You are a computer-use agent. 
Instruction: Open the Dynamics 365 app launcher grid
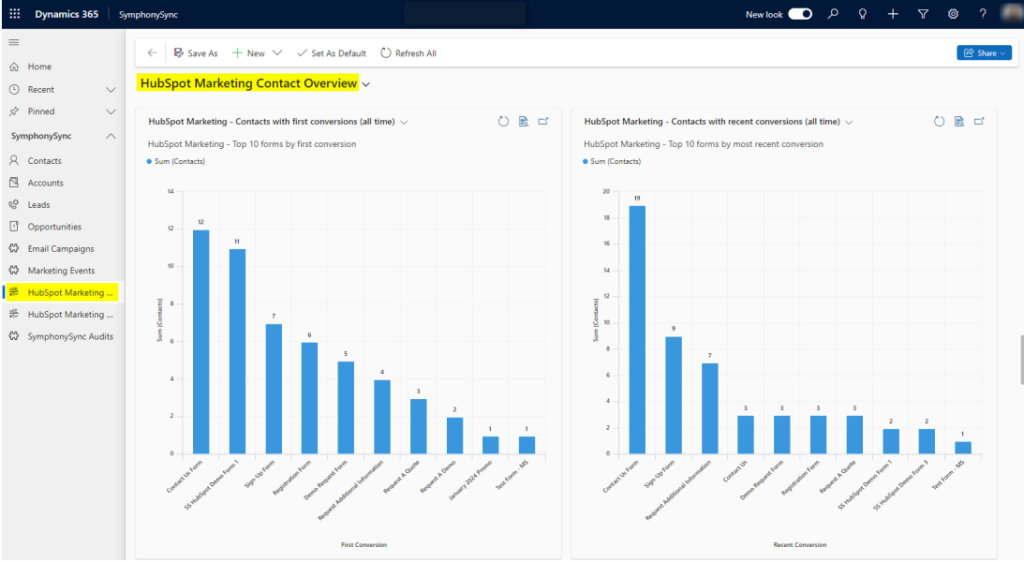[14, 14]
